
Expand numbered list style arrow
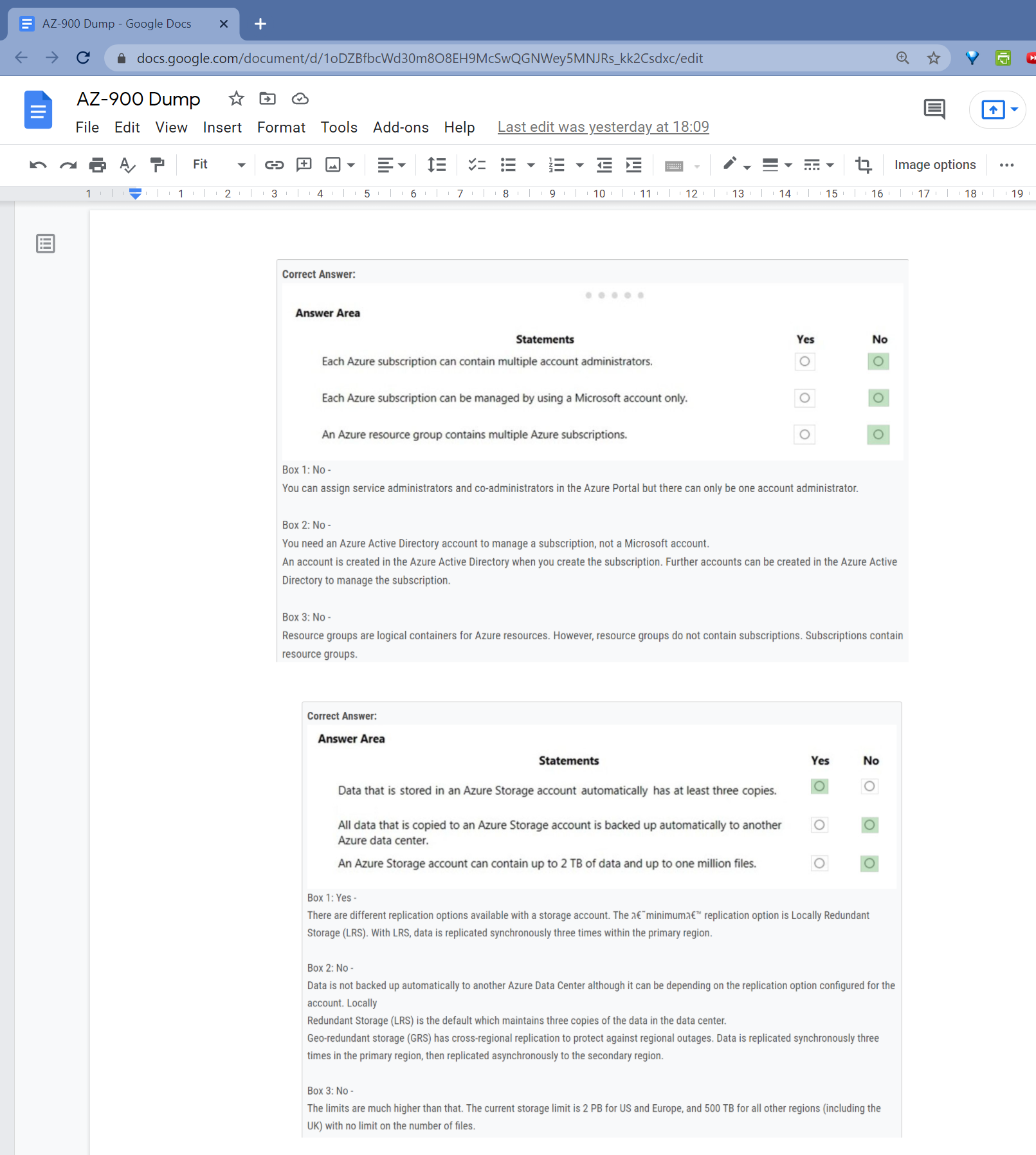580,165
